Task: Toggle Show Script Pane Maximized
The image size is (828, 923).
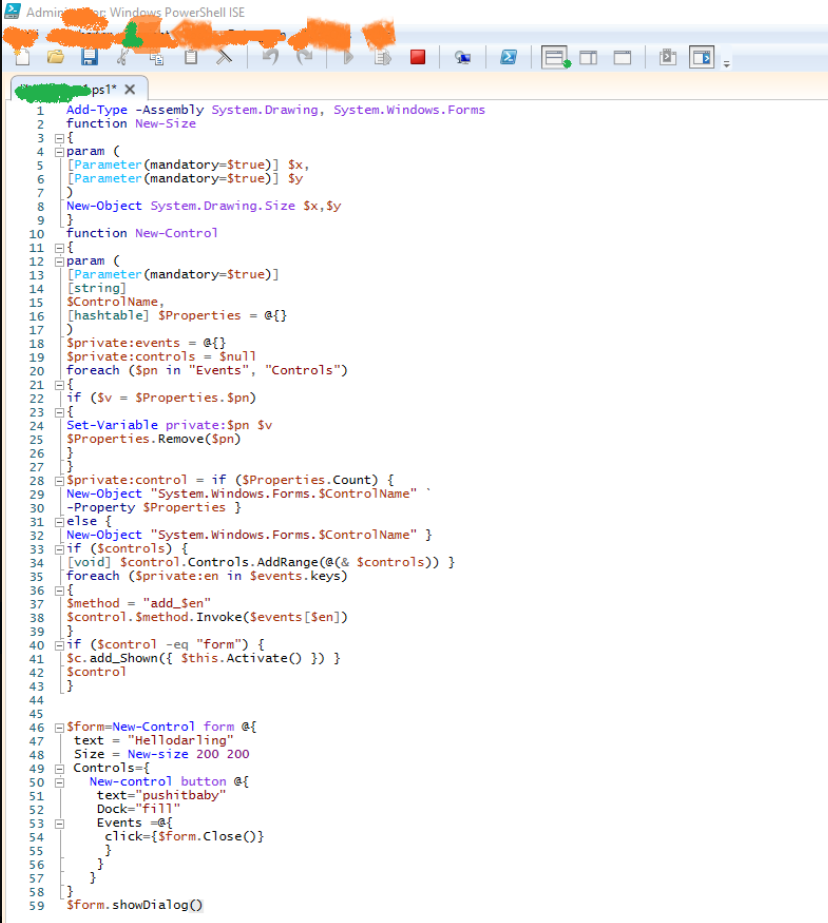Action: click(x=624, y=57)
